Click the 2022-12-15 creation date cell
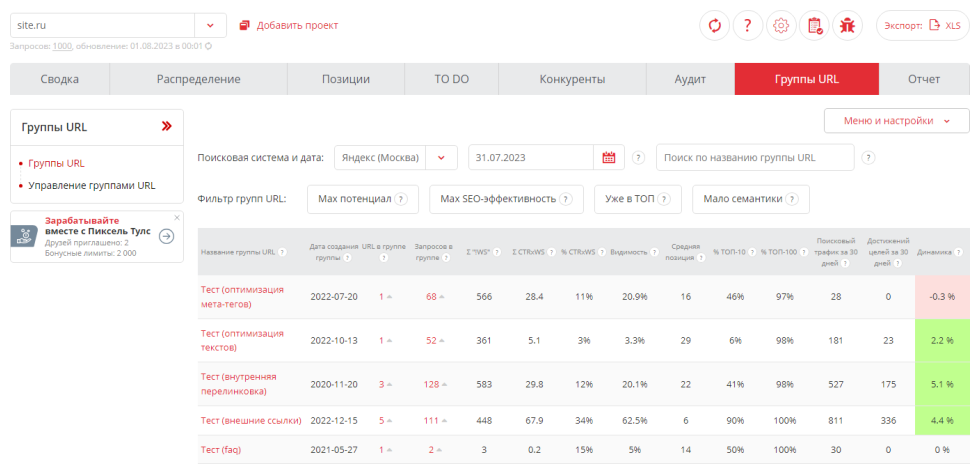Screen dimensions: 980x474 334,420
